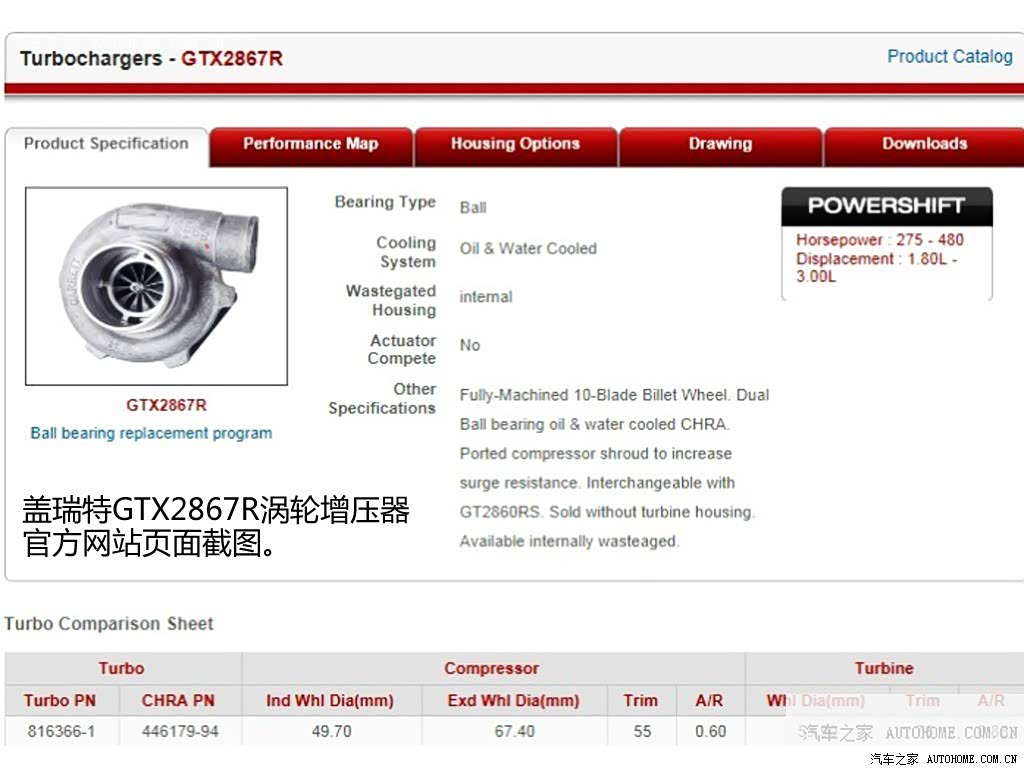This screenshot has width=1024, height=768.
Task: Click the Exd Whl Dia(mm) column header
Action: coord(514,701)
